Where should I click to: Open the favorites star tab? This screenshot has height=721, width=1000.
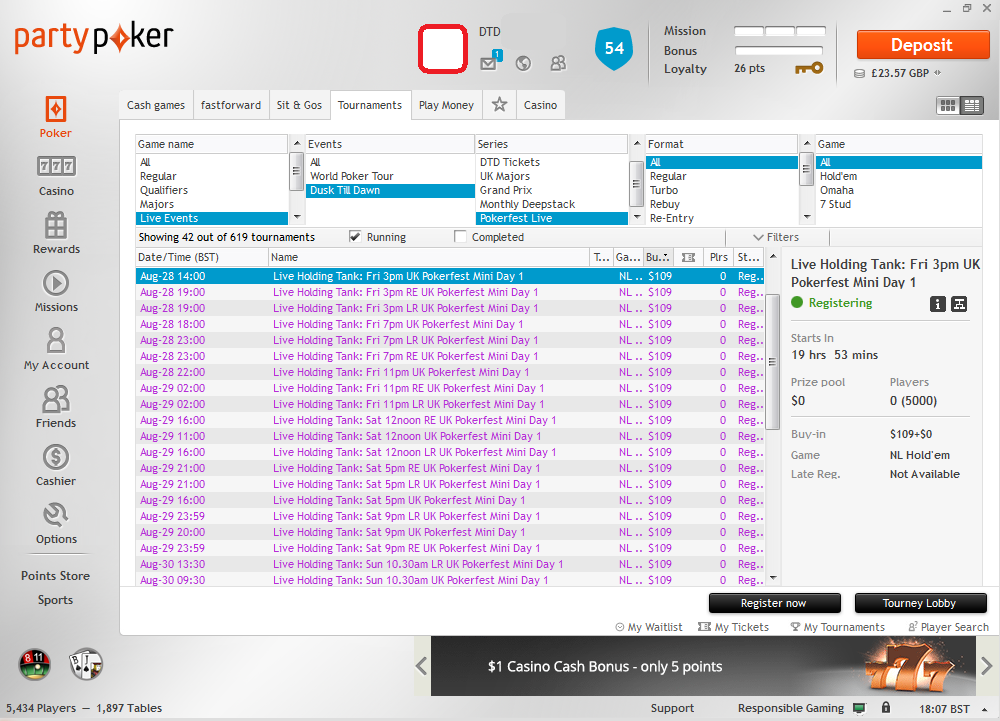point(499,105)
